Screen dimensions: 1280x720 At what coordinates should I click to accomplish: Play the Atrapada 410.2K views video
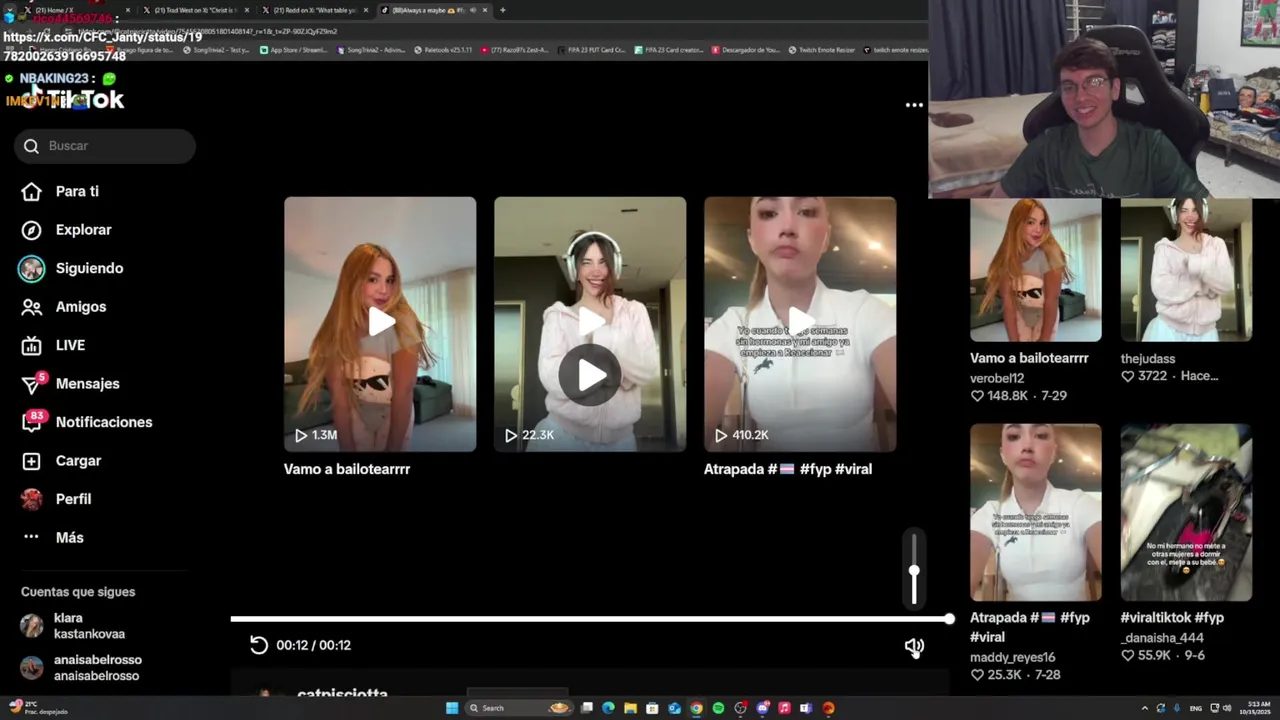click(800, 324)
